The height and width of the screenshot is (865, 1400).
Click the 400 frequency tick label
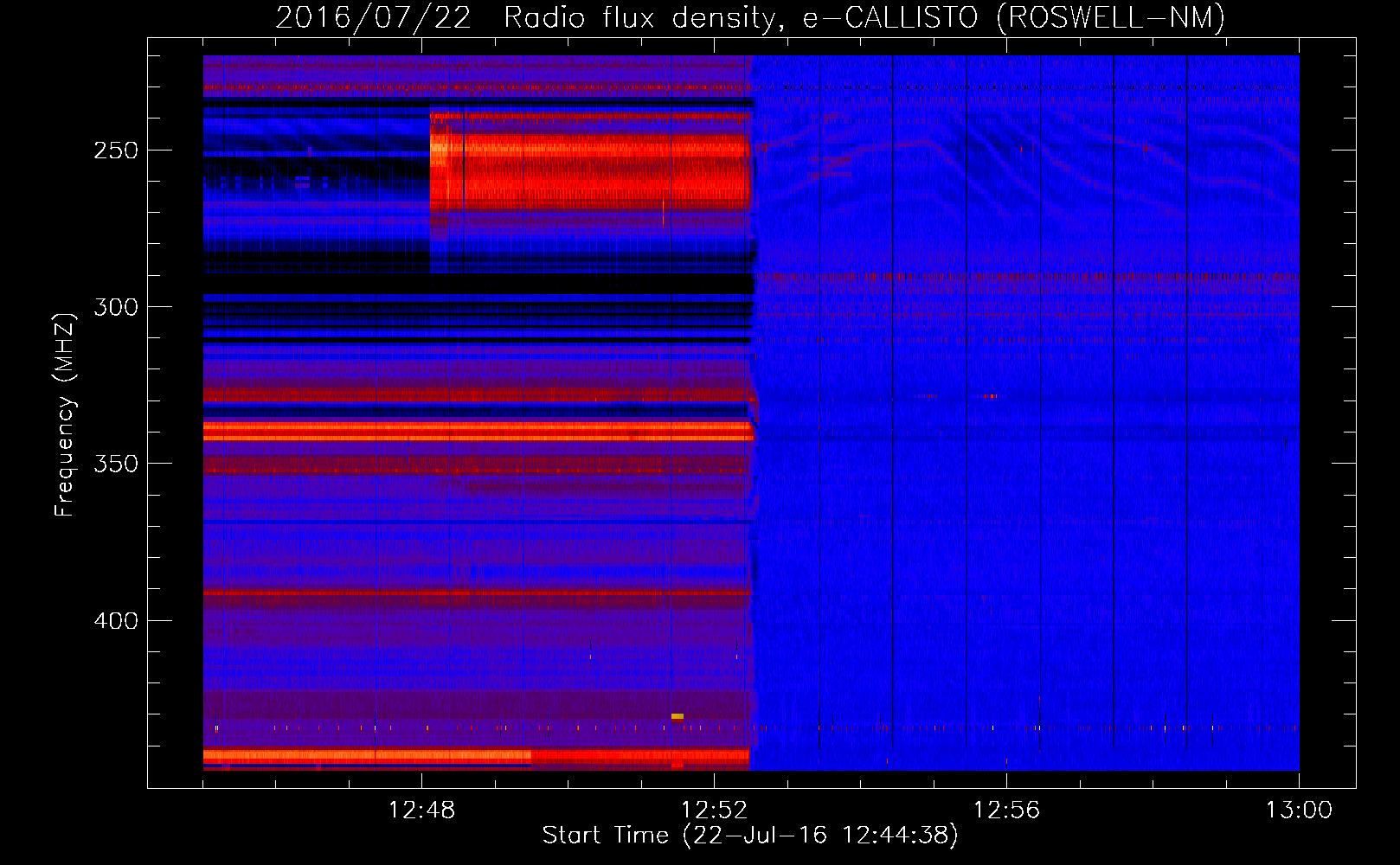click(116, 621)
